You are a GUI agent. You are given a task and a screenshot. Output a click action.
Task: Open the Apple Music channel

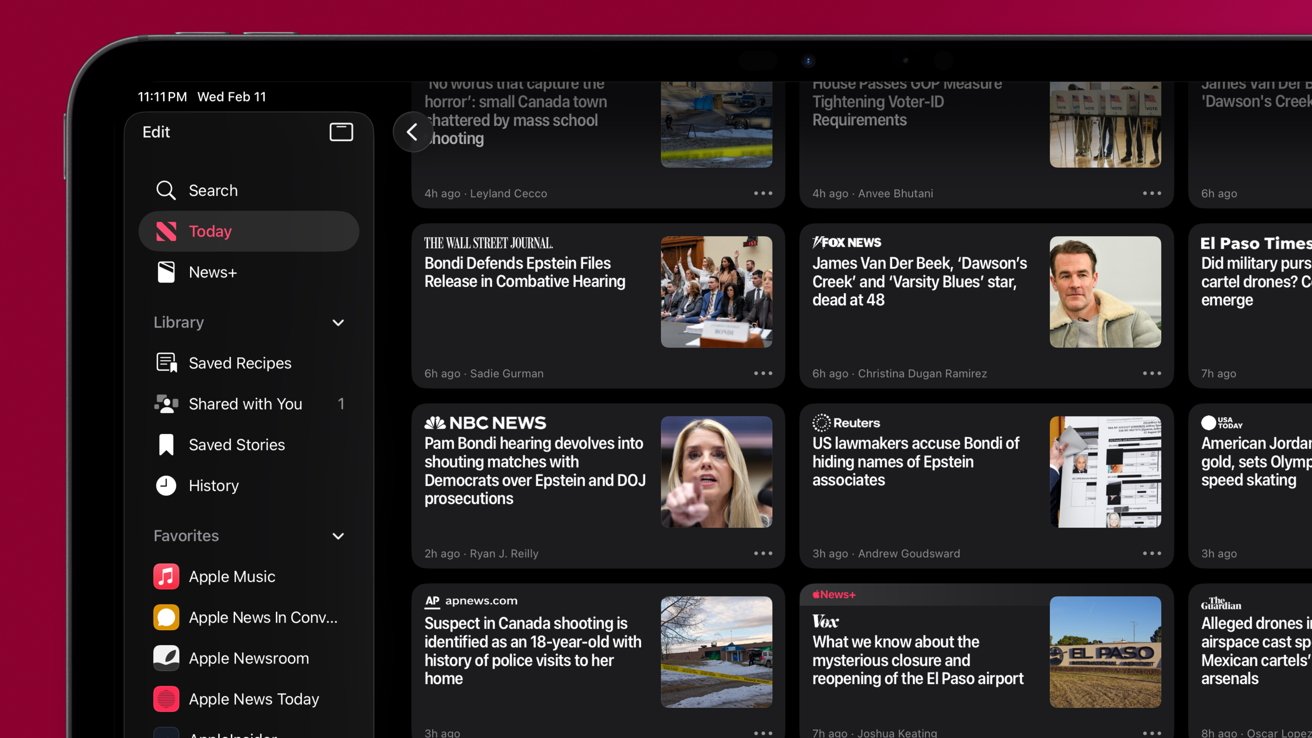pos(233,576)
